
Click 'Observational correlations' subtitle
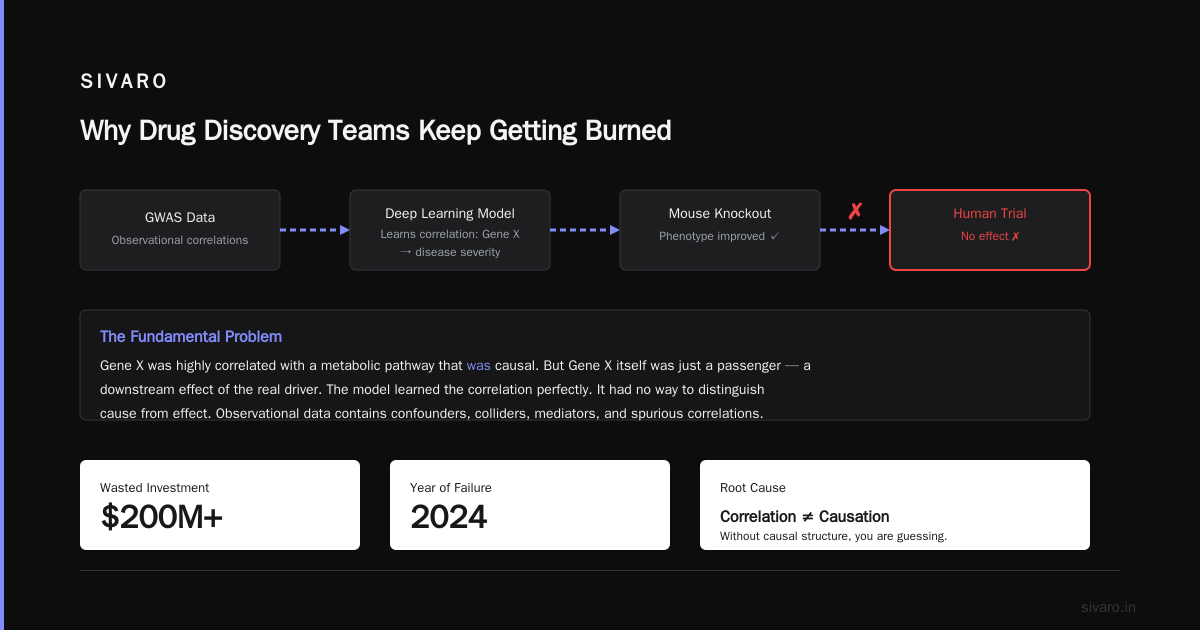click(180, 240)
